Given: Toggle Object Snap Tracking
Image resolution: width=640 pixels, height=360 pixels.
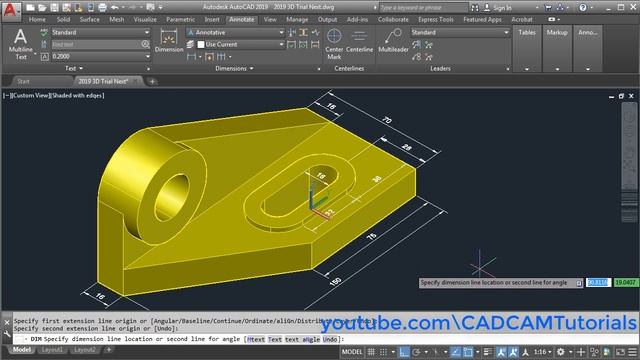Looking at the screenshot, I should (x=456, y=352).
